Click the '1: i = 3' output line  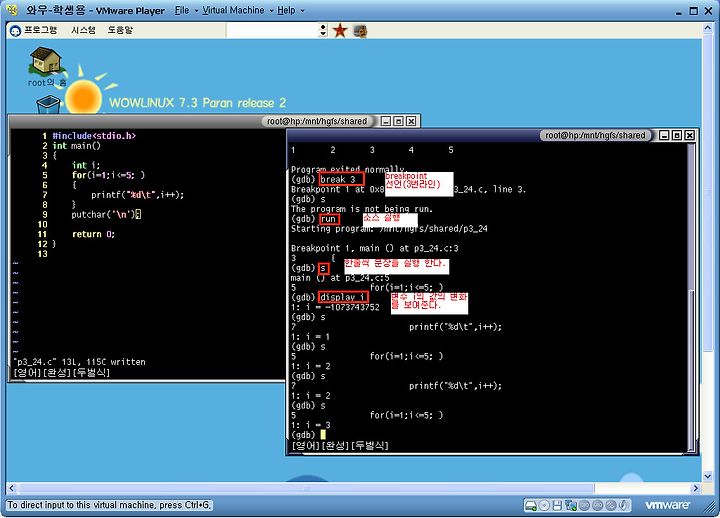point(310,425)
